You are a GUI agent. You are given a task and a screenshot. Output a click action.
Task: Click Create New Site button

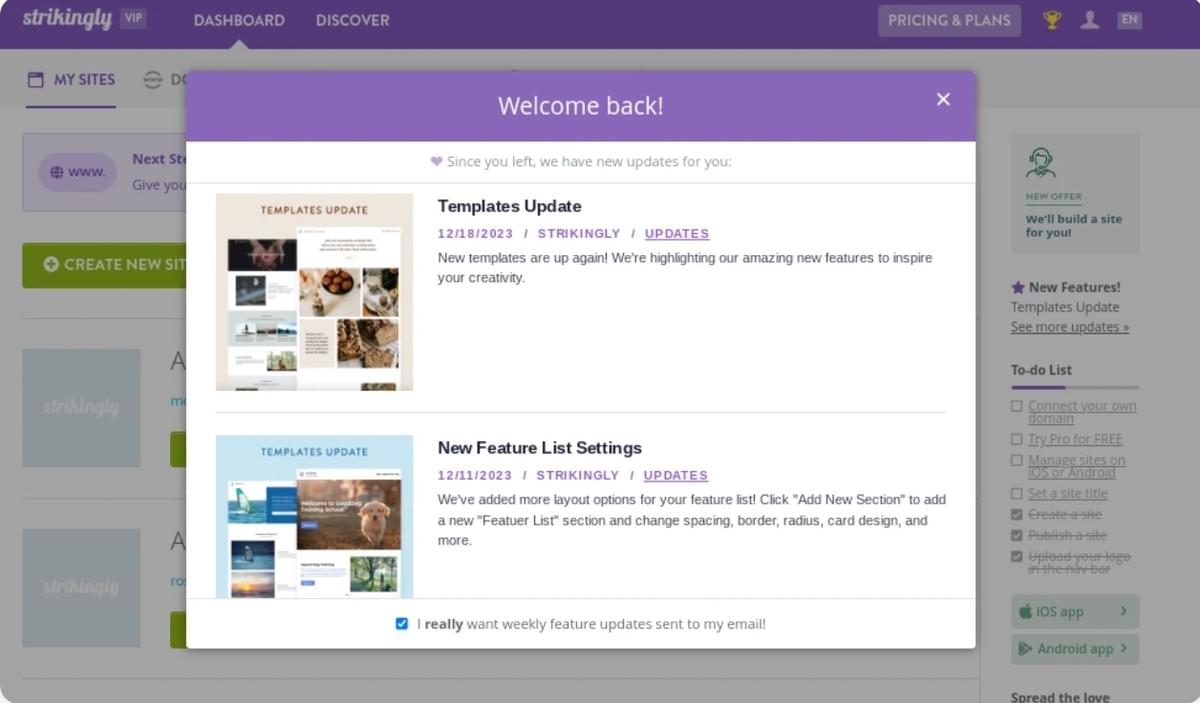(x=105, y=265)
